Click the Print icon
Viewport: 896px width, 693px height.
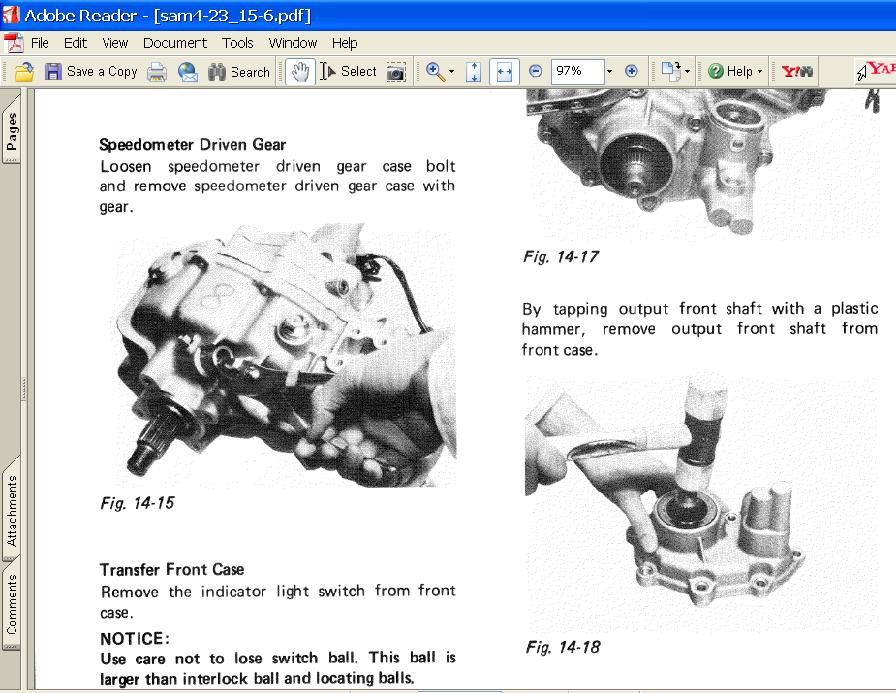(157, 72)
